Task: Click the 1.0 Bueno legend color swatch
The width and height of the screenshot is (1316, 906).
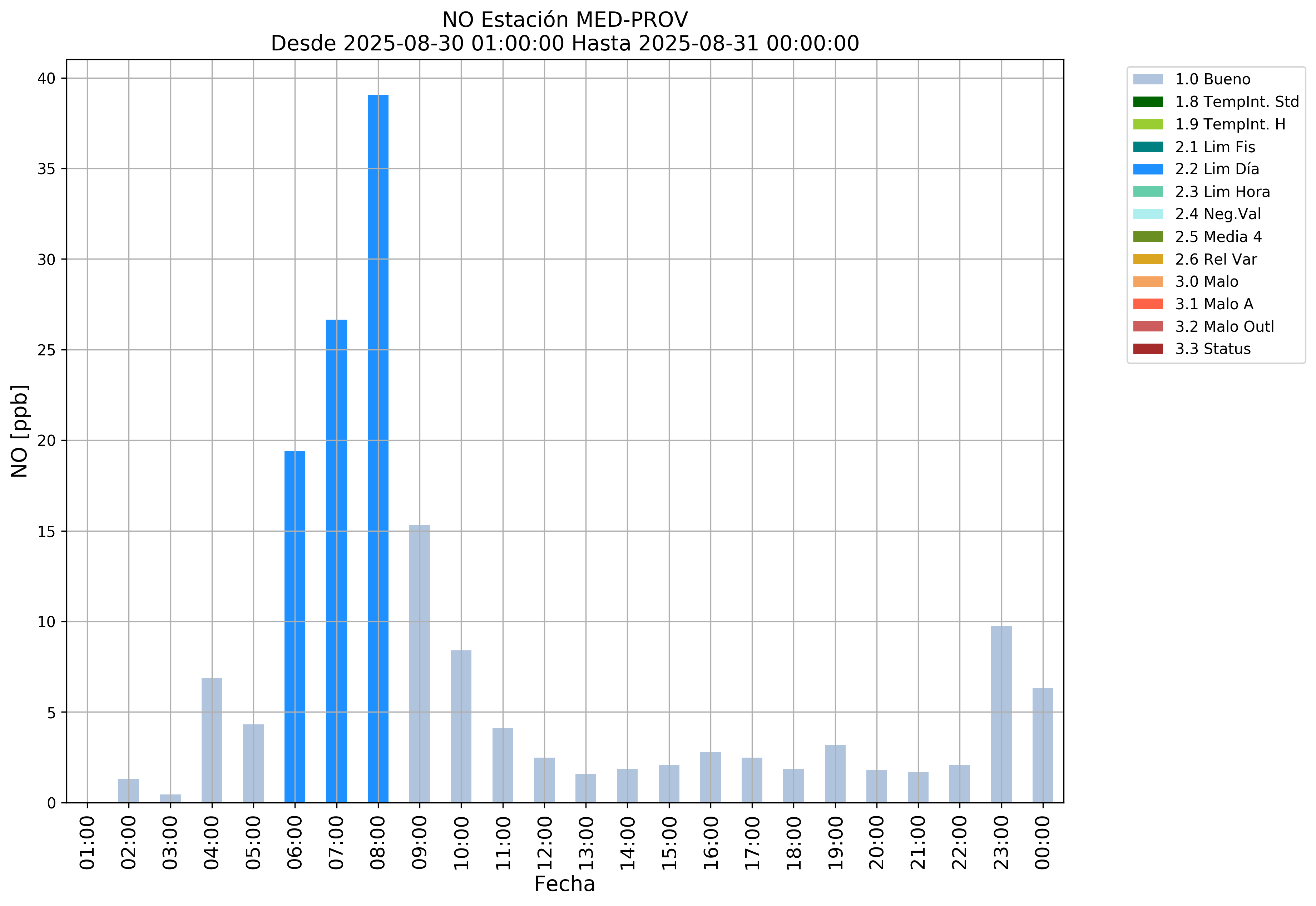Action: click(x=1147, y=79)
